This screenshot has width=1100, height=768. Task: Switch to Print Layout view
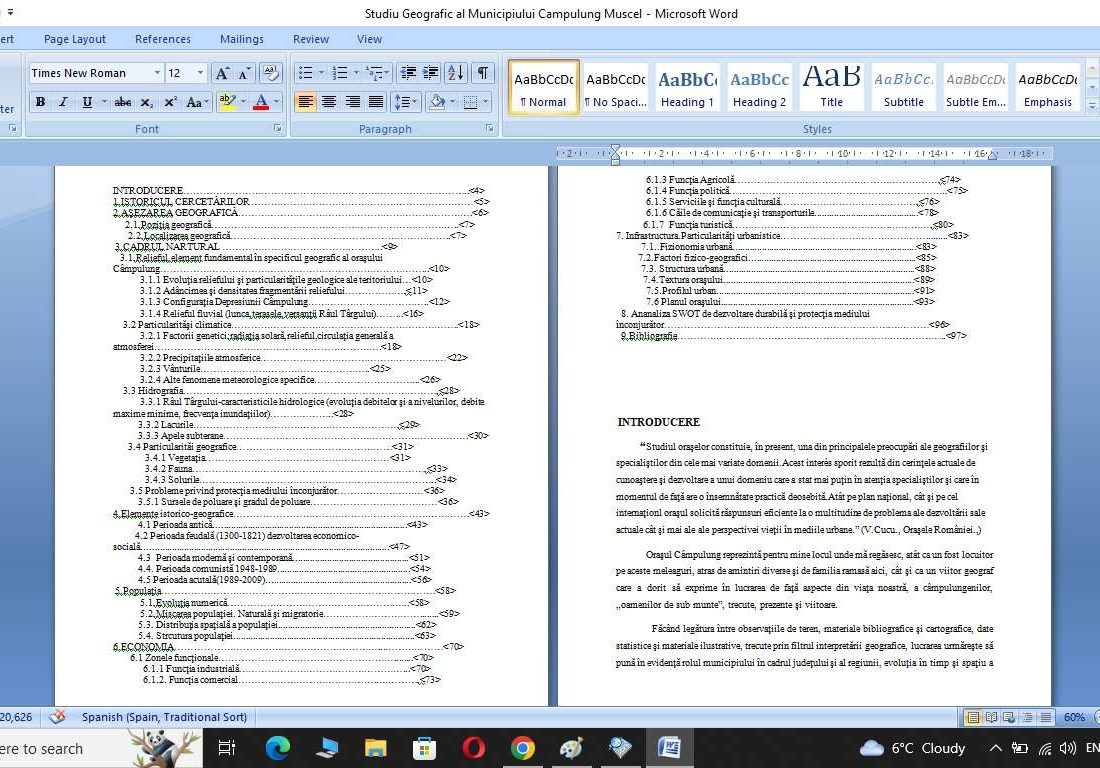click(x=973, y=718)
